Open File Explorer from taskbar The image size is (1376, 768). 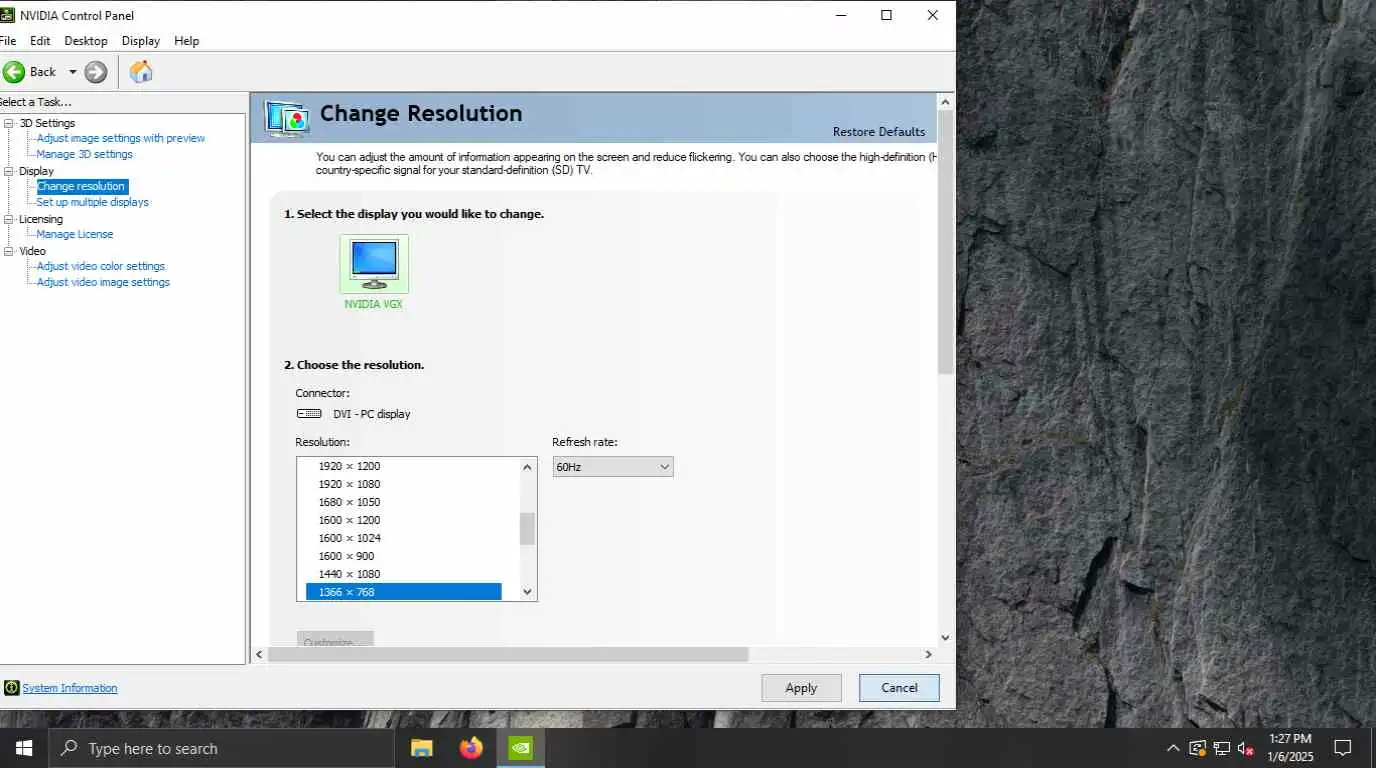[x=422, y=748]
